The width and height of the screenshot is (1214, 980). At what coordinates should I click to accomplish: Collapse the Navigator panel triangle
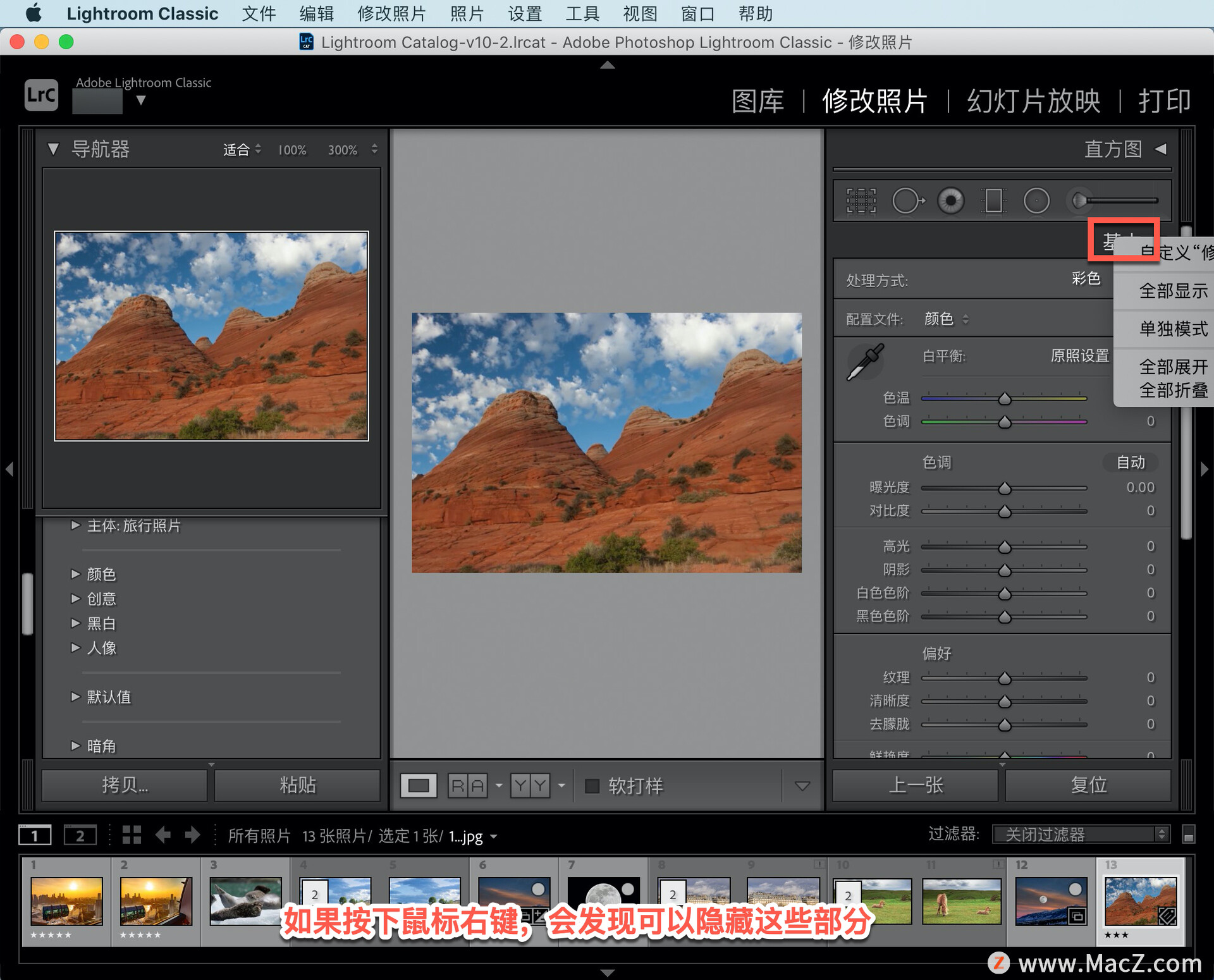[53, 149]
